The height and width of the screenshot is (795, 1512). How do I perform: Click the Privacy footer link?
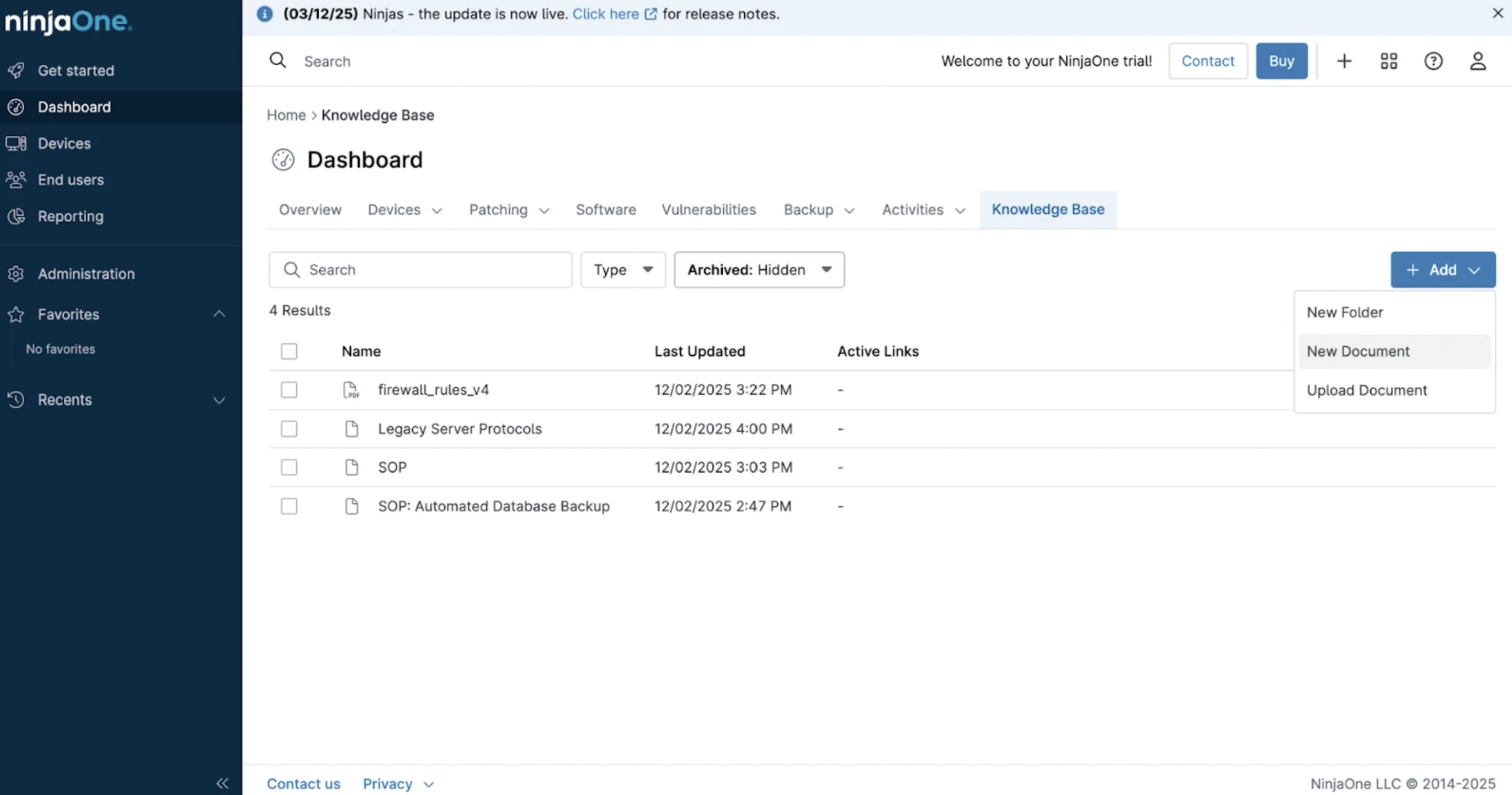click(387, 784)
